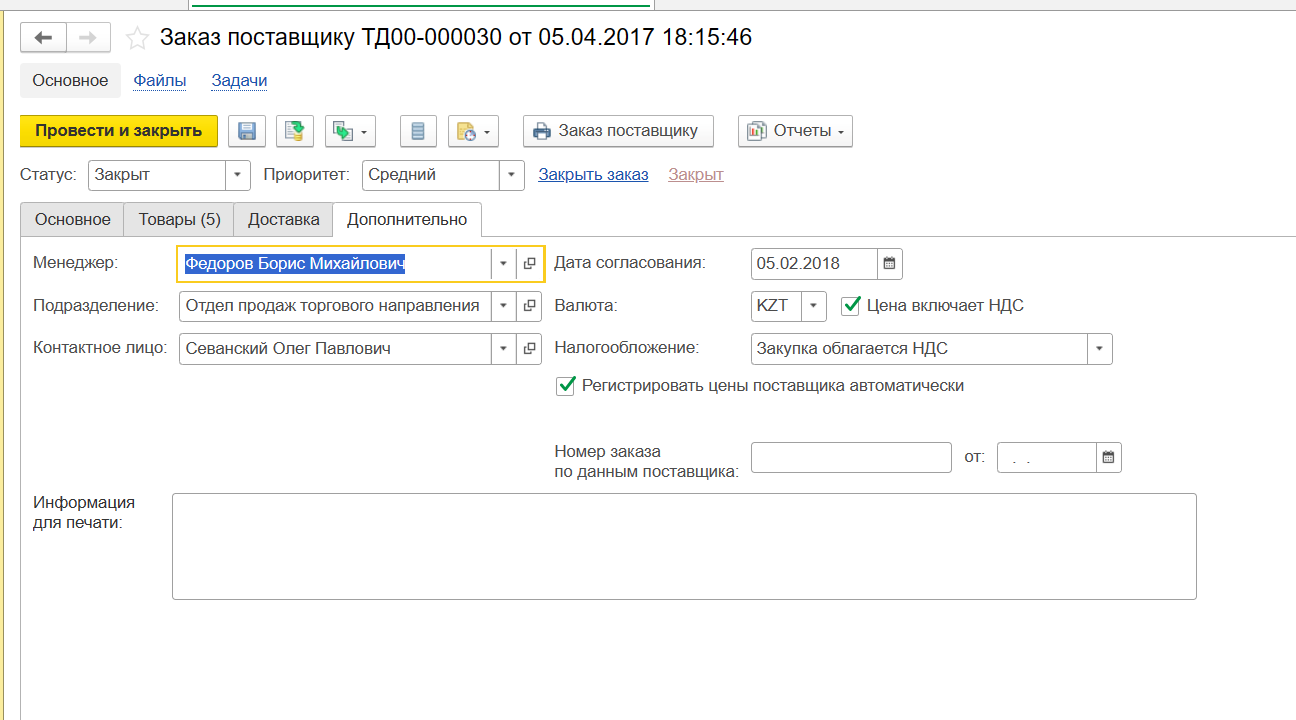This screenshot has width=1296, height=720.
Task: Open calendar for supplier order date
Action: [1108, 458]
